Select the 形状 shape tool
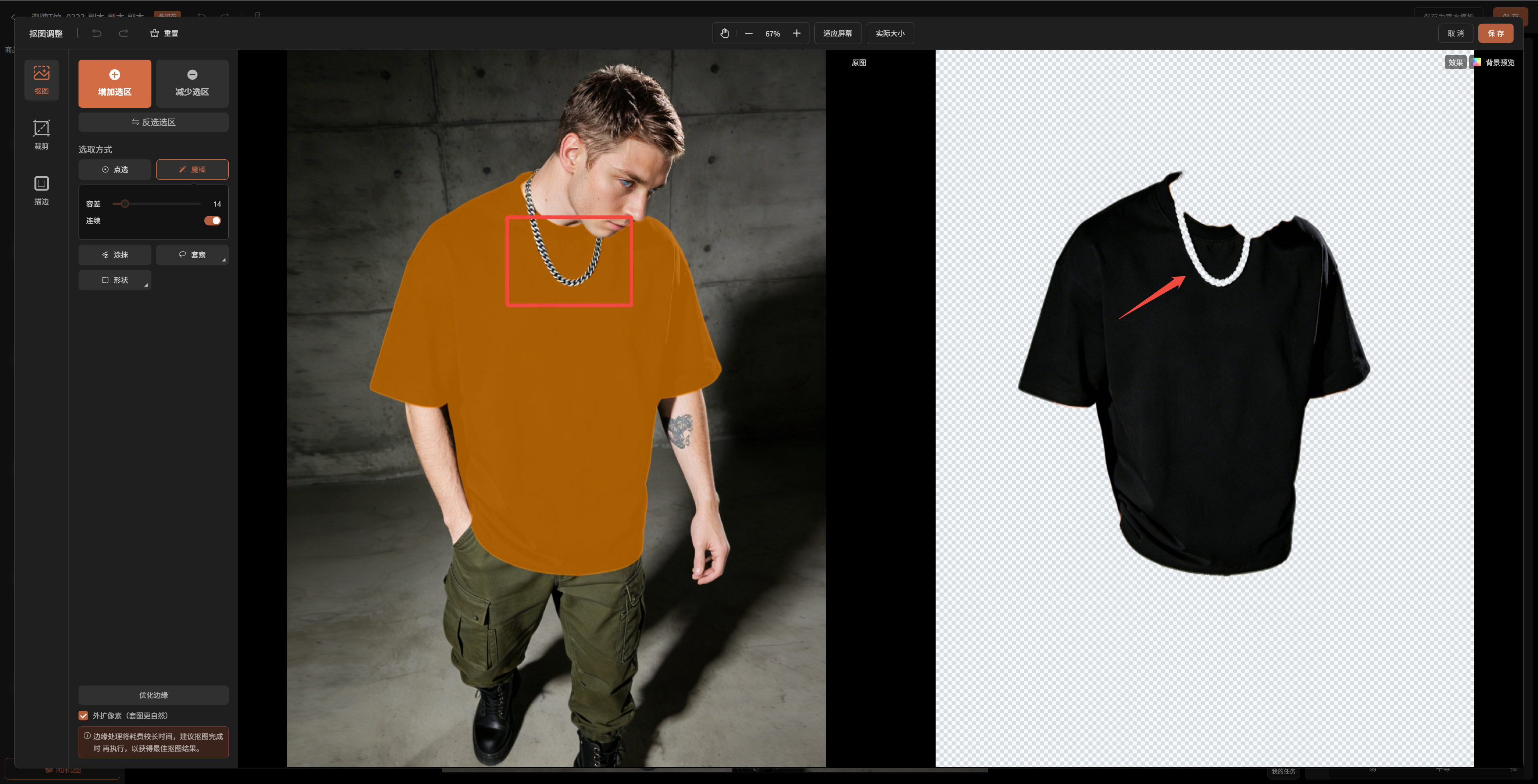 click(x=115, y=280)
